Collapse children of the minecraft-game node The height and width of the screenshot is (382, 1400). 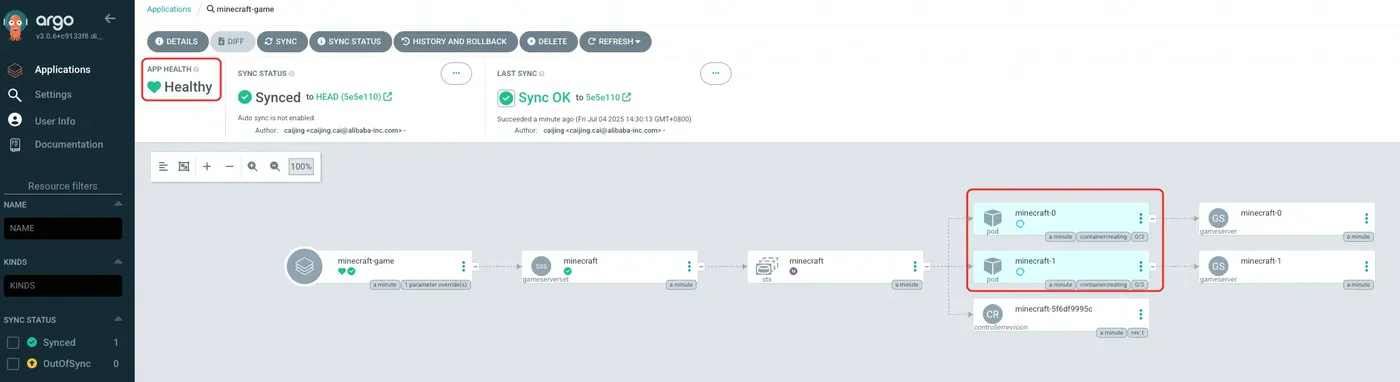[x=476, y=266]
